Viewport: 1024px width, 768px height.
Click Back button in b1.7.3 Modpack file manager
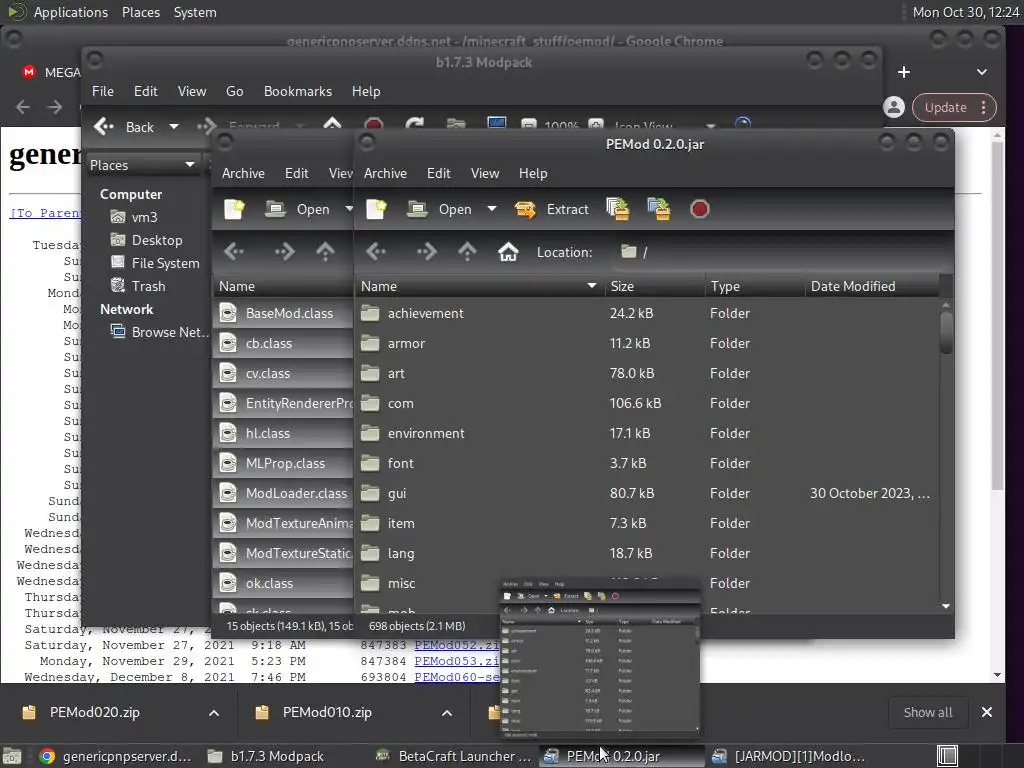tap(125, 127)
